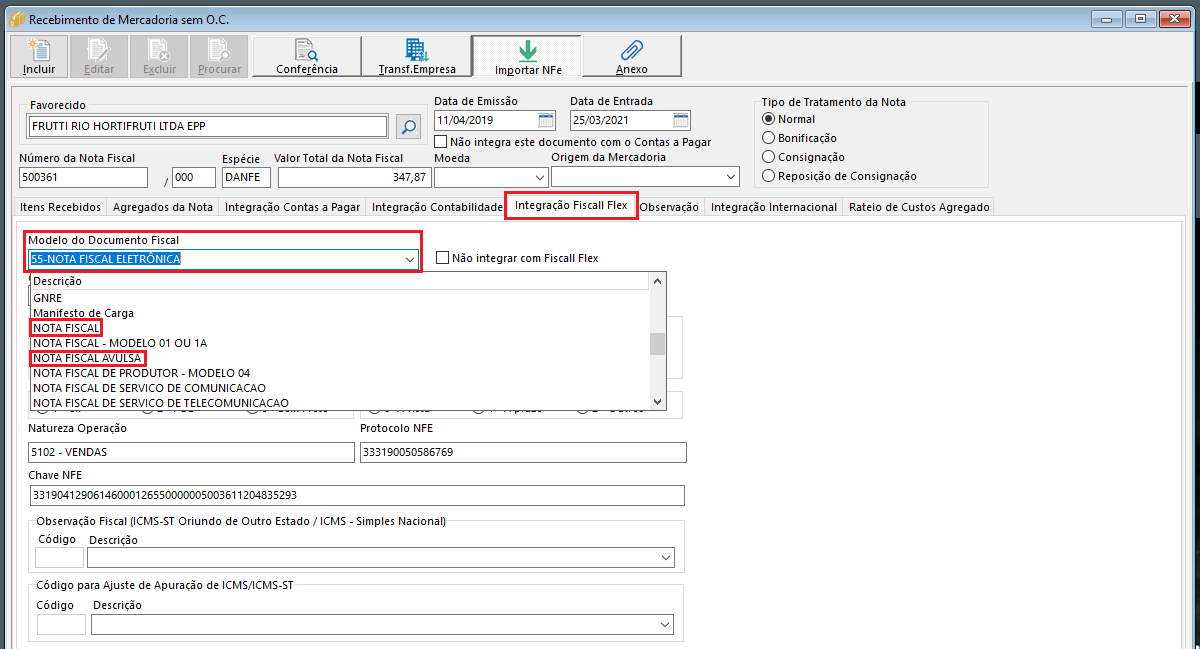The width and height of the screenshot is (1200, 649).
Task: Open the Integração Internacional tab
Action: click(x=774, y=207)
